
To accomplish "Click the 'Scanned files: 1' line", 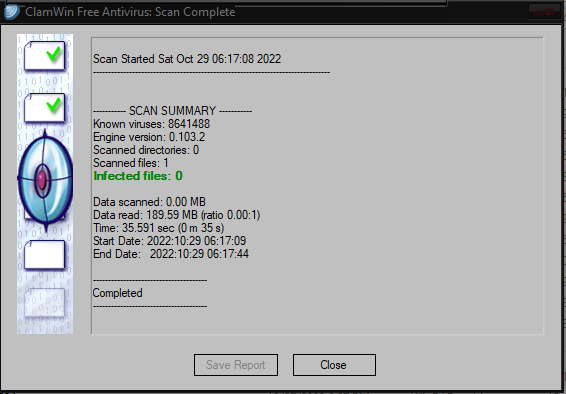I will pyautogui.click(x=131, y=163).
